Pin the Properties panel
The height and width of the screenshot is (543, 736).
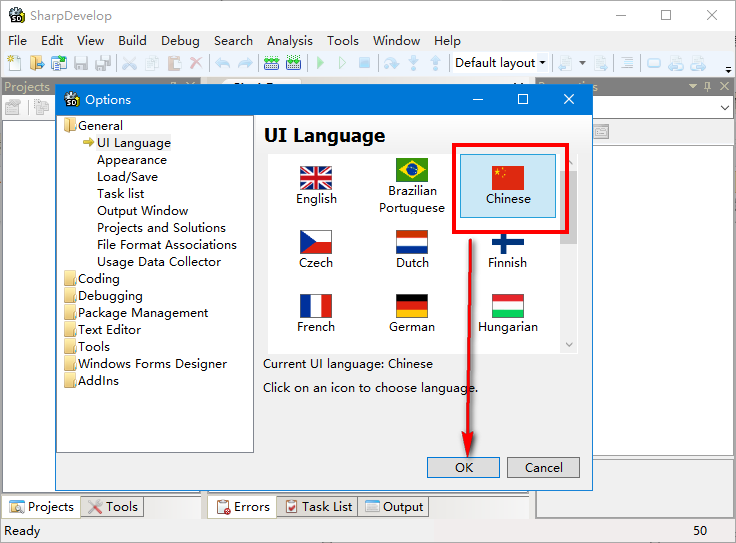click(x=707, y=86)
